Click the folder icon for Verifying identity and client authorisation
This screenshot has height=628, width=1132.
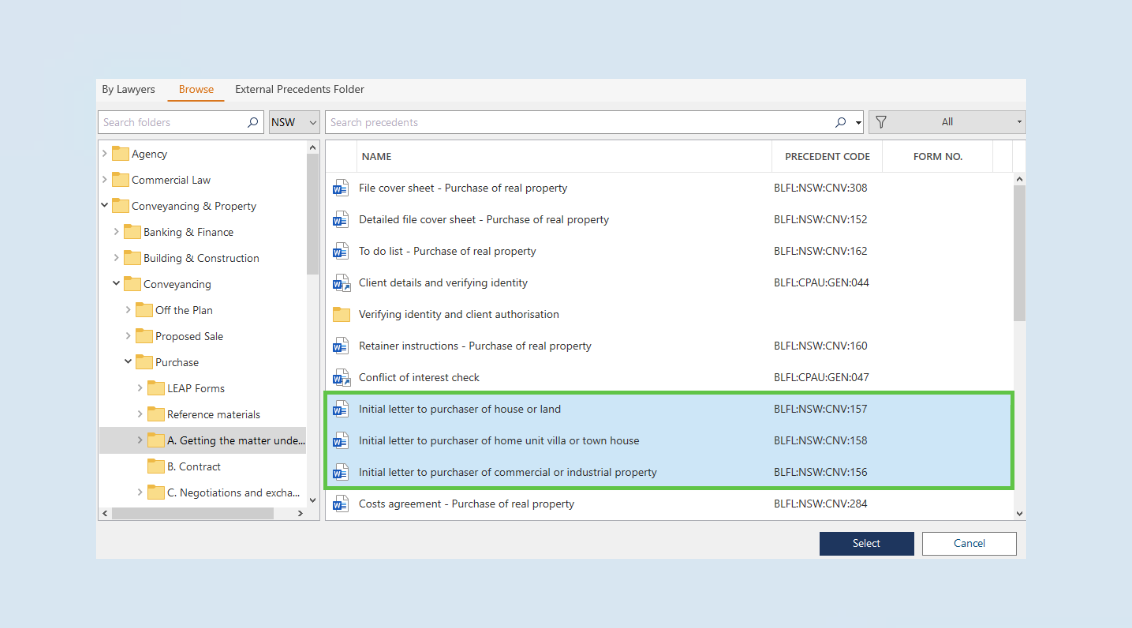[x=340, y=314]
